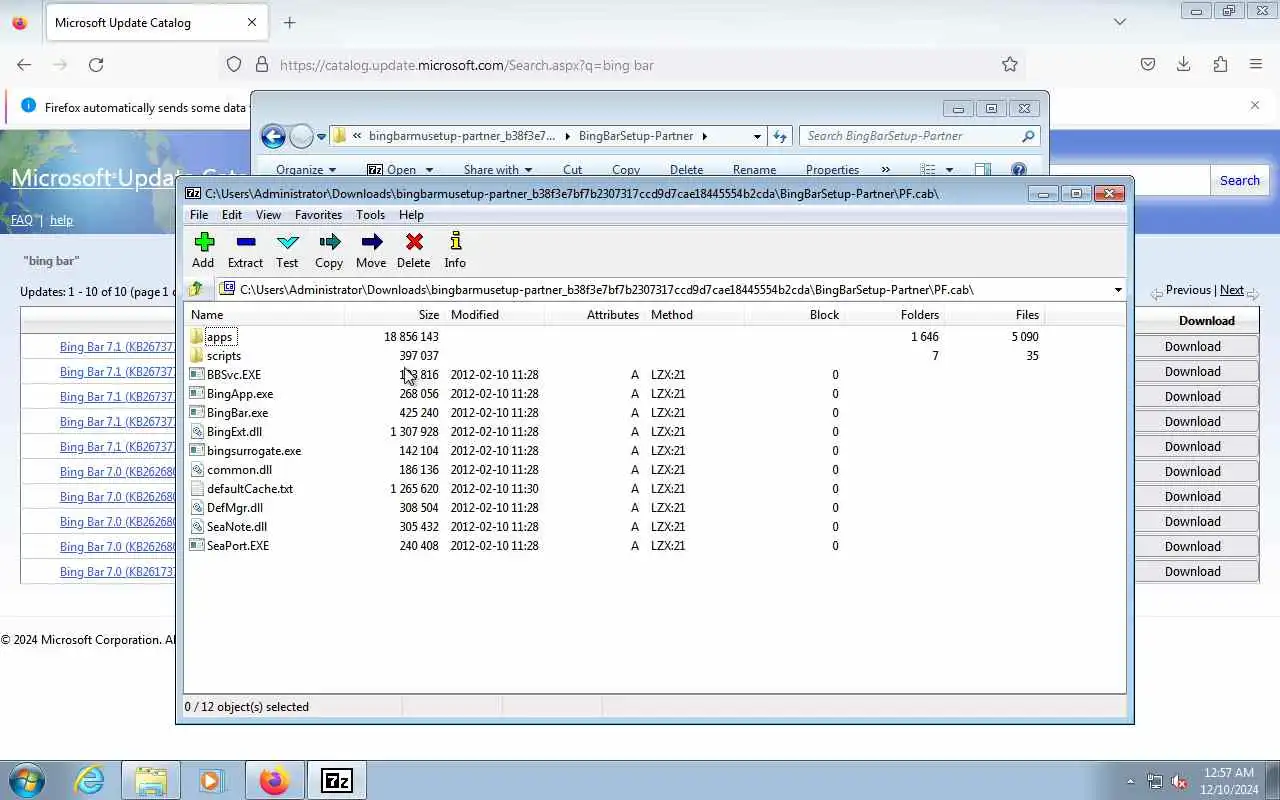Open the Windows Start menu
This screenshot has width=1280, height=800.
pyautogui.click(x=27, y=780)
